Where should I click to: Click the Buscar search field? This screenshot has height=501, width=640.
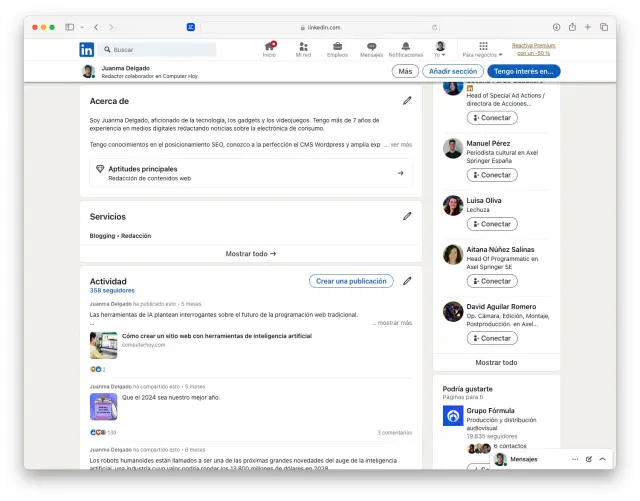pyautogui.click(x=160, y=49)
